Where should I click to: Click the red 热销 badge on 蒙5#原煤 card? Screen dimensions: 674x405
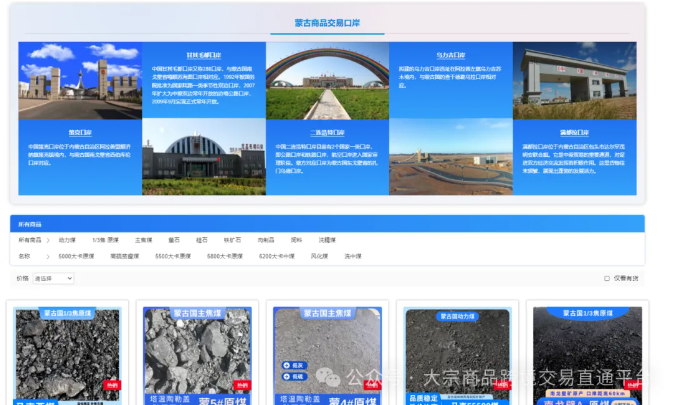pyautogui.click(x=242, y=385)
